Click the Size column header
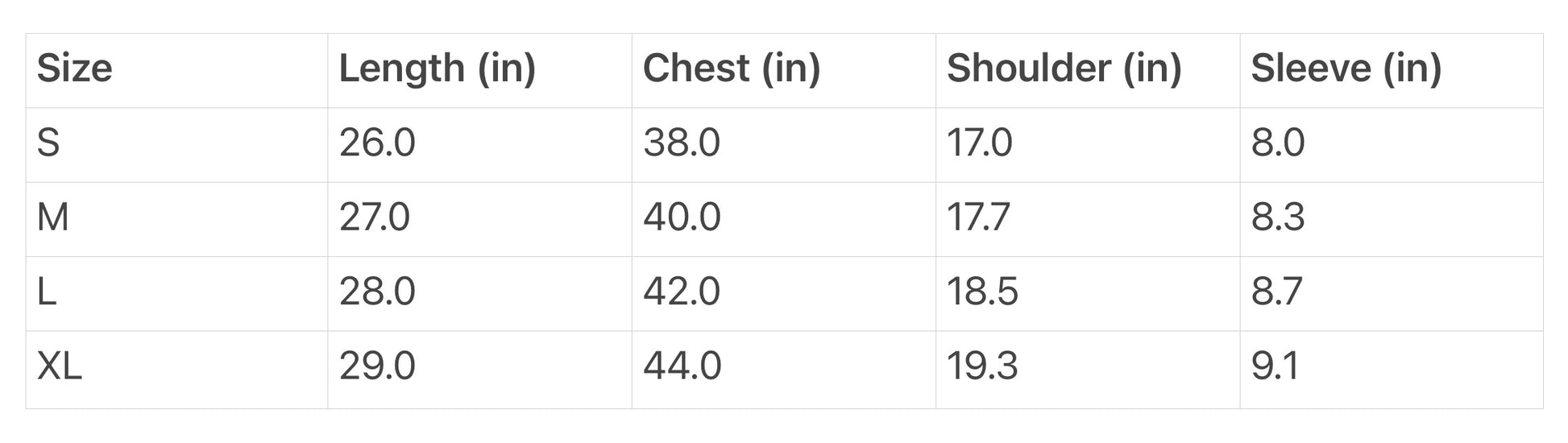 pyautogui.click(x=74, y=68)
